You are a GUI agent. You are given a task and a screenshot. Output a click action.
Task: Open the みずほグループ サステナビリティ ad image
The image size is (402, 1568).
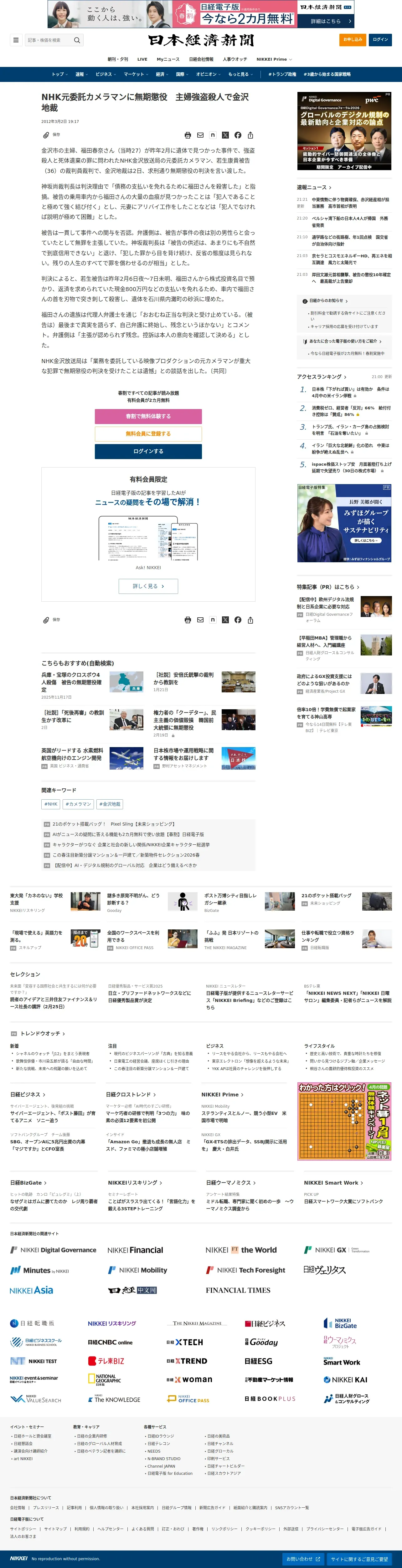click(344, 523)
